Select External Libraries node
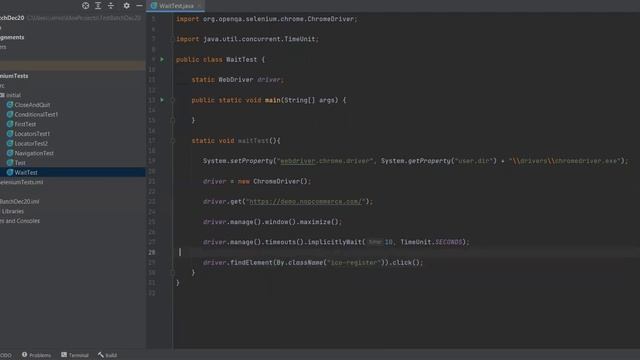 12,211
